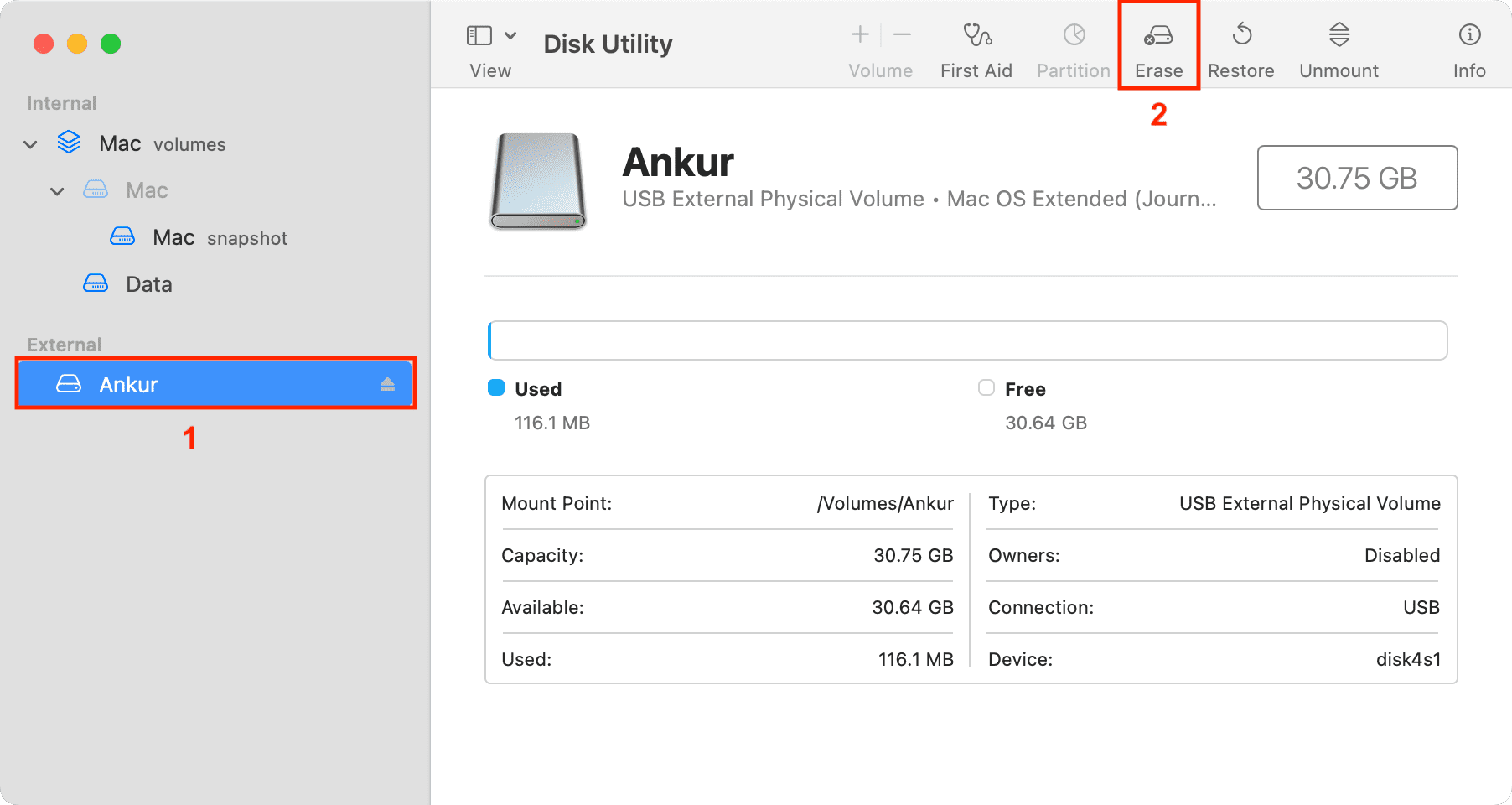
Task: Click the Internal section header
Action: pos(62,103)
